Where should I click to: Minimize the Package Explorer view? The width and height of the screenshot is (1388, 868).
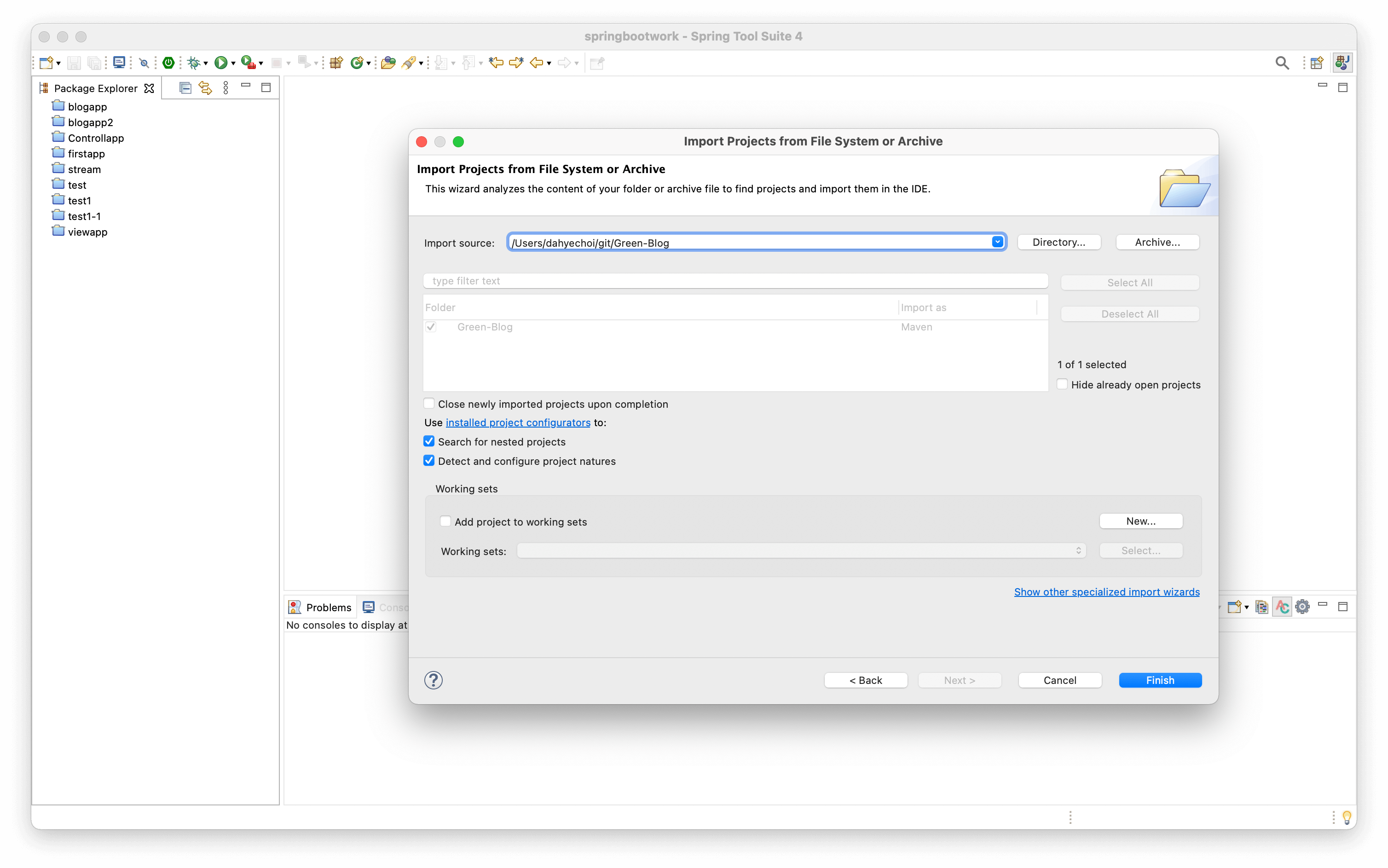[246, 86]
